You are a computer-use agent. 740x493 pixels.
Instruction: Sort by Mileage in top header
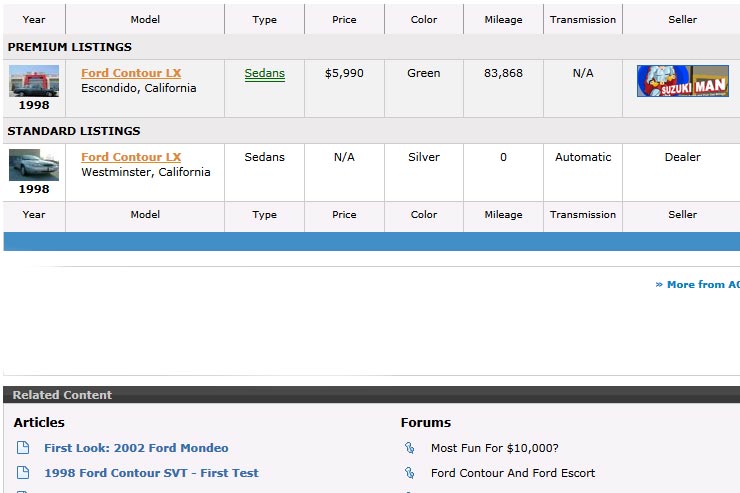coord(503,19)
